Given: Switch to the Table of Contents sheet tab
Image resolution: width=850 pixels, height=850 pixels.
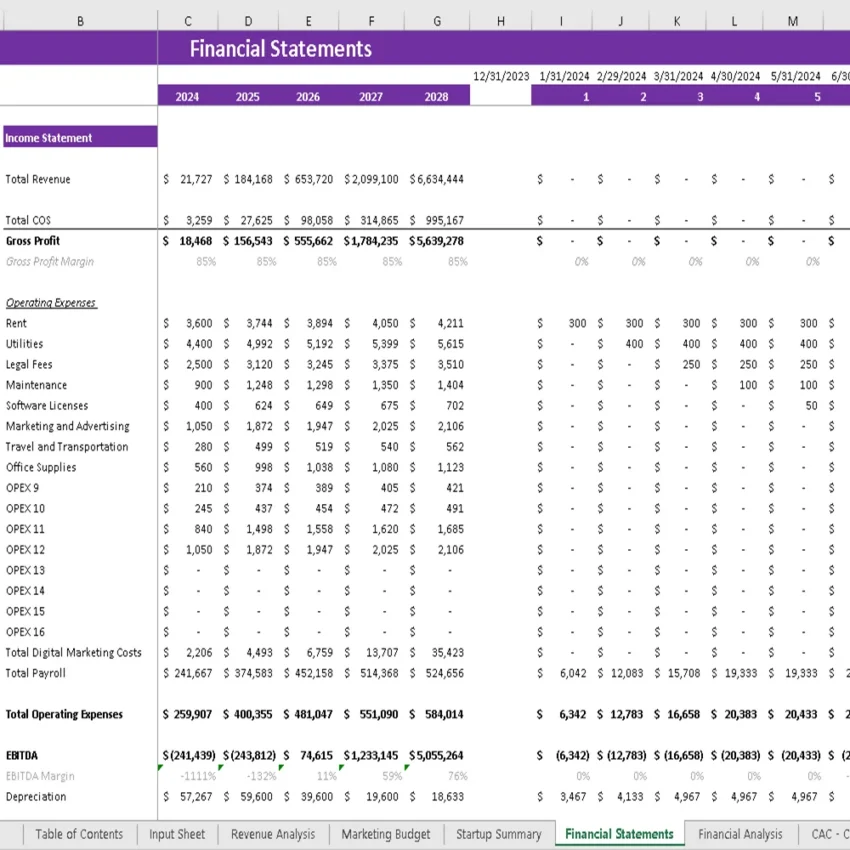Looking at the screenshot, I should [79, 834].
